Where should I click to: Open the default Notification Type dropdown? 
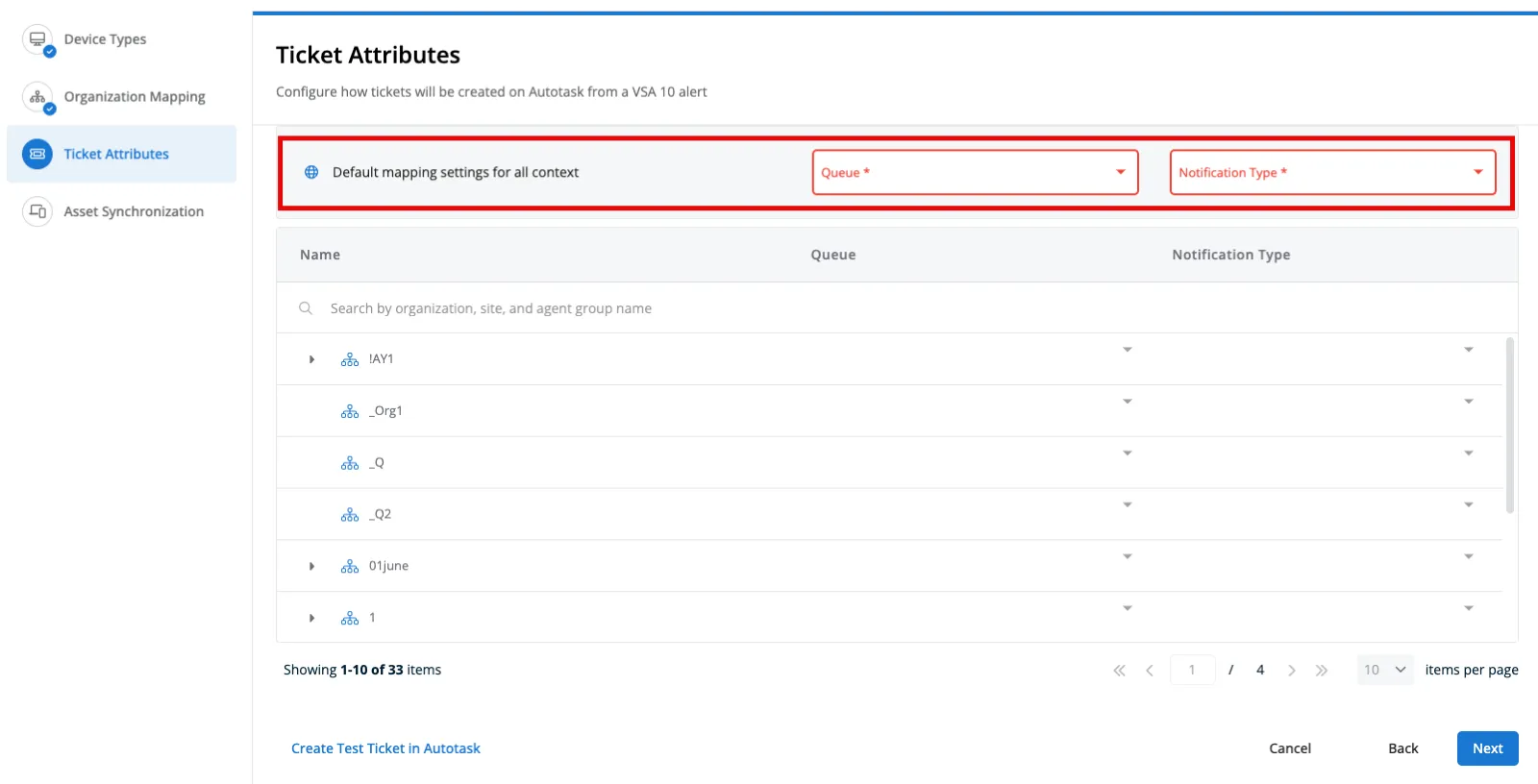point(1332,173)
